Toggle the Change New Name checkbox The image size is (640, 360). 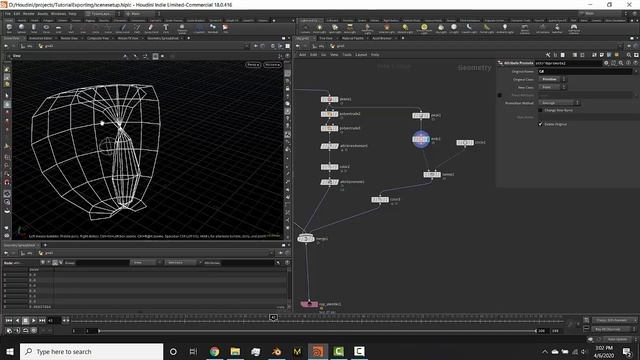point(540,110)
